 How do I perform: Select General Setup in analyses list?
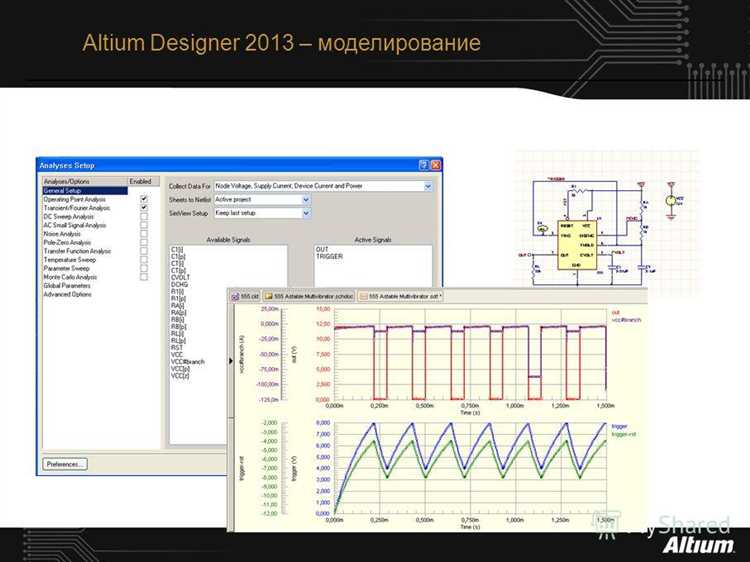(x=85, y=190)
